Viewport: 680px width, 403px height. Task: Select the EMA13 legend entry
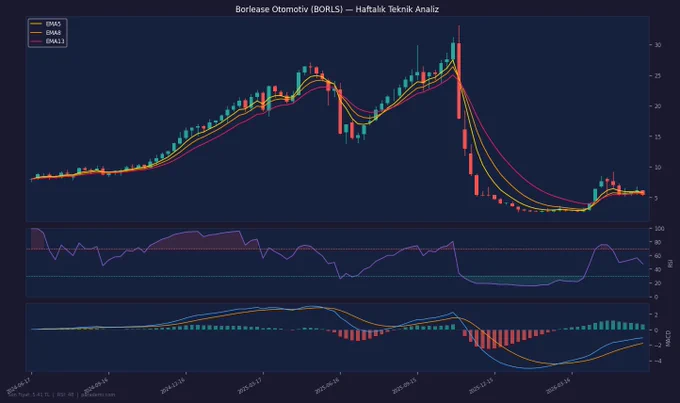point(48,41)
